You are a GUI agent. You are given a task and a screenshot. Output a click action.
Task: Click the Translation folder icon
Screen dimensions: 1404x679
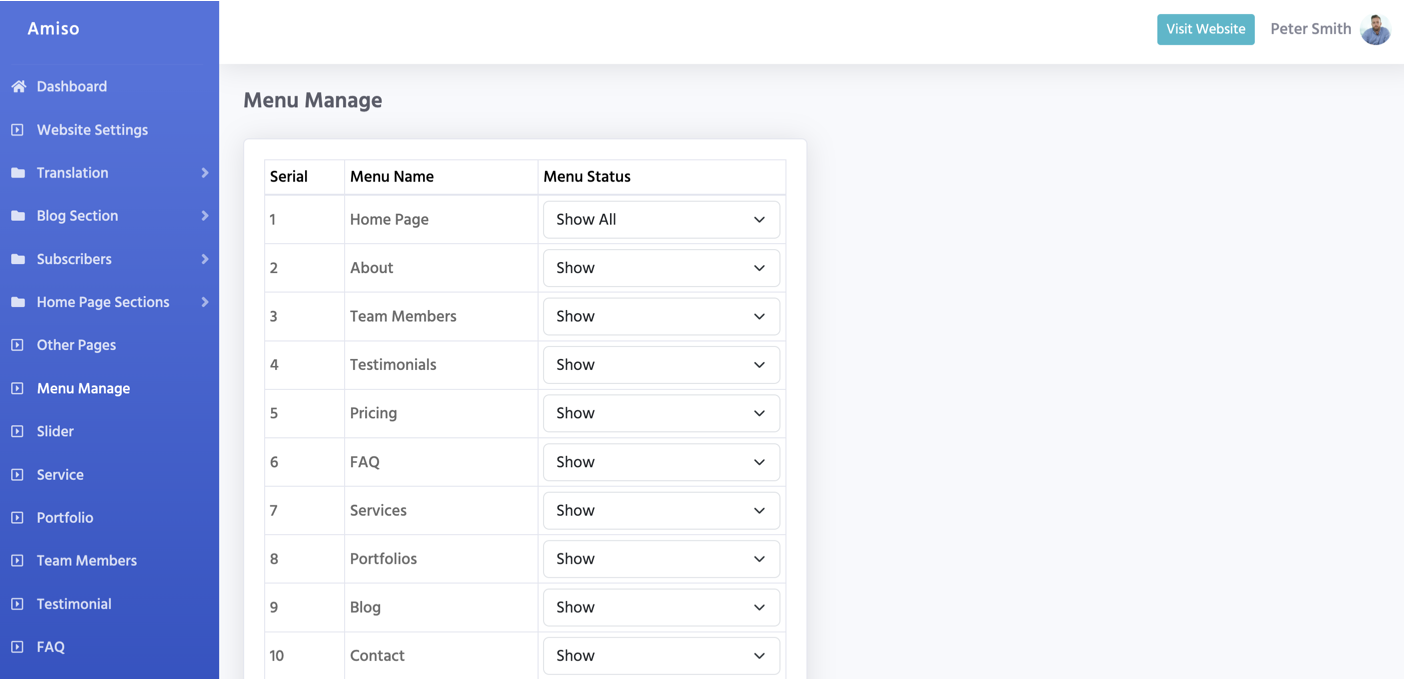18,173
